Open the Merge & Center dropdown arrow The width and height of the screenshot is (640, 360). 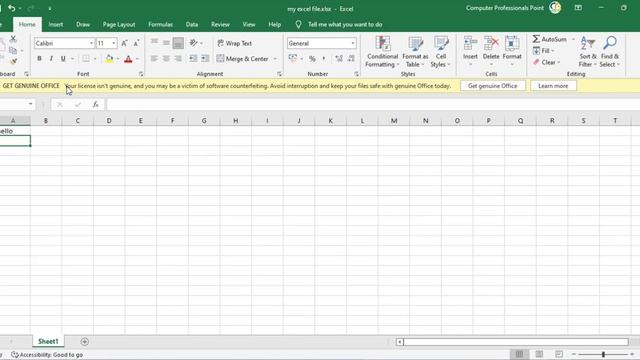click(x=275, y=59)
